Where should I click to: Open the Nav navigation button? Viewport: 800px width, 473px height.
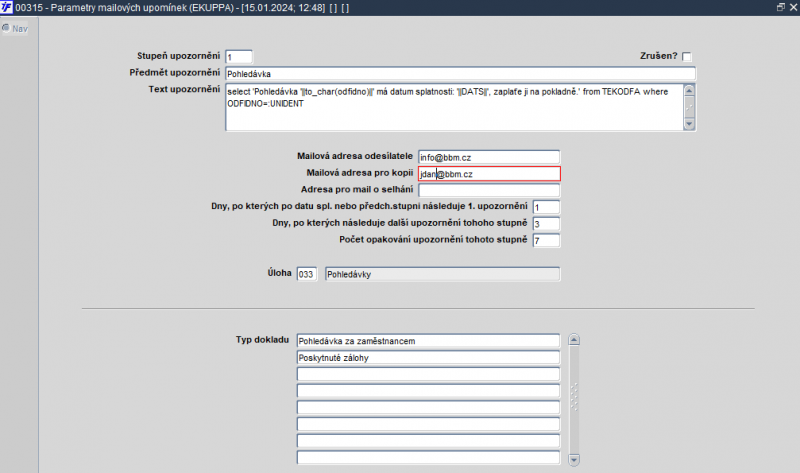[x=14, y=29]
